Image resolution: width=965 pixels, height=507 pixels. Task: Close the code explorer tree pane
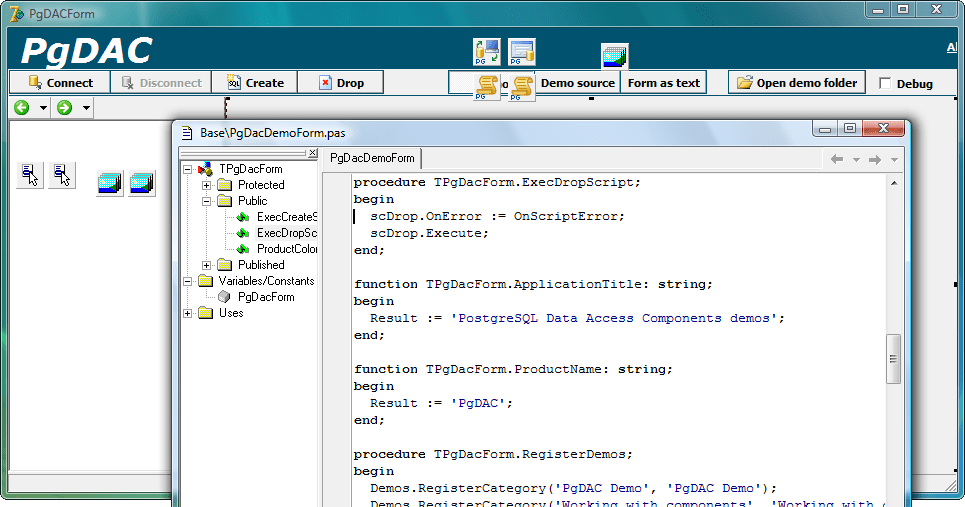point(313,153)
